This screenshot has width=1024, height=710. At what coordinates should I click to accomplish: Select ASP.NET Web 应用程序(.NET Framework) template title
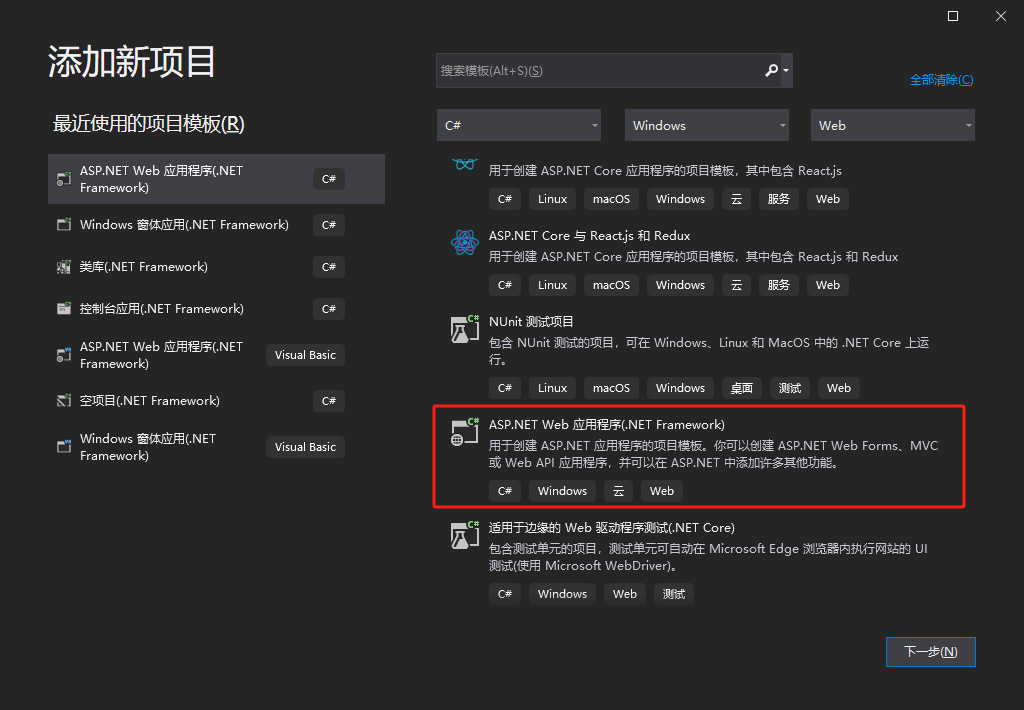[607, 425]
